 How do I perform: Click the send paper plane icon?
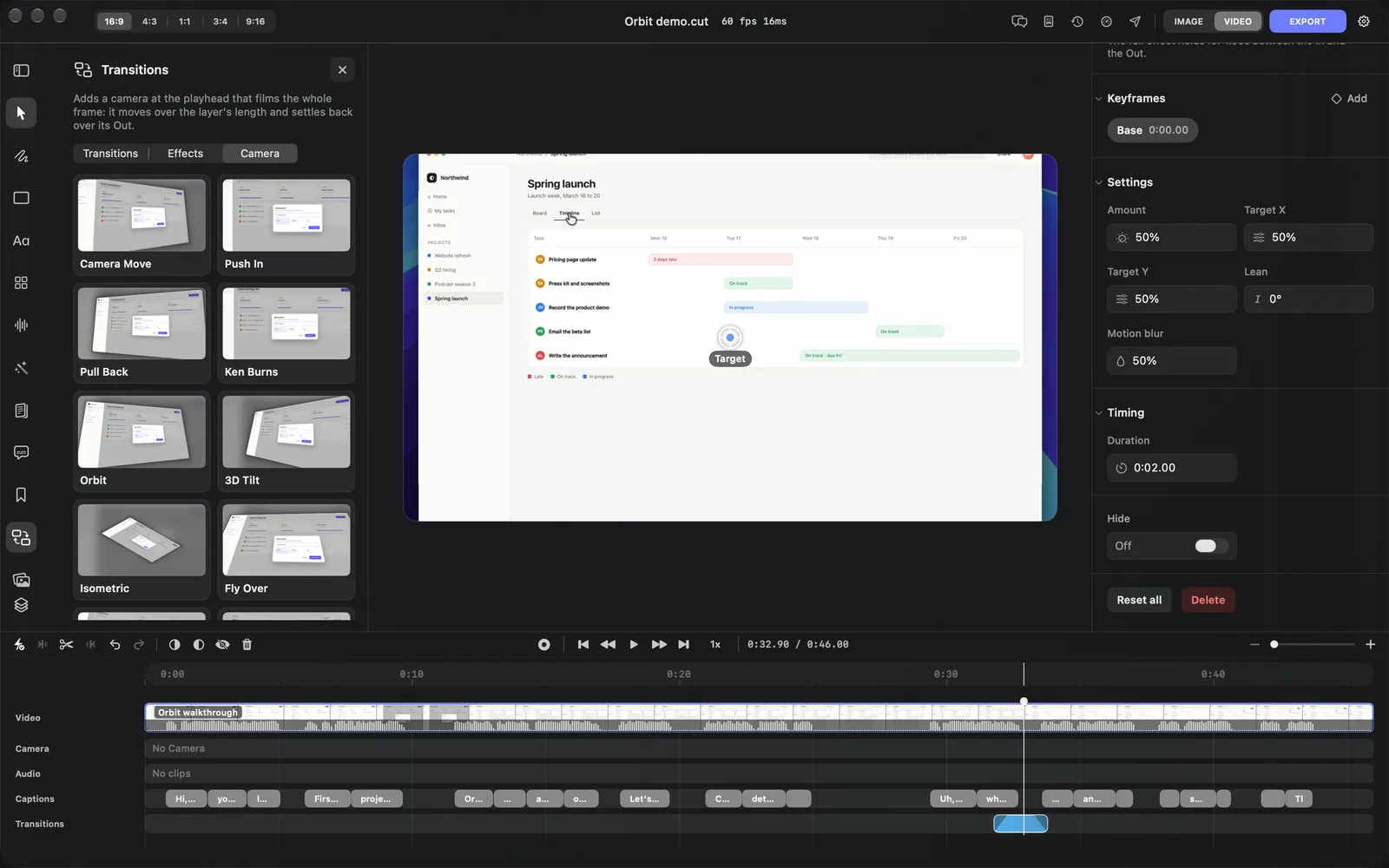[x=1135, y=22]
